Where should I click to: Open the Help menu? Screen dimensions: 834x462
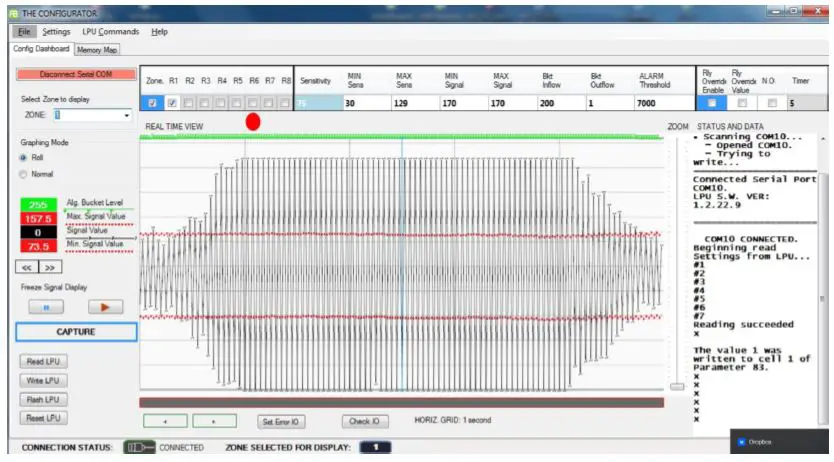(x=159, y=32)
